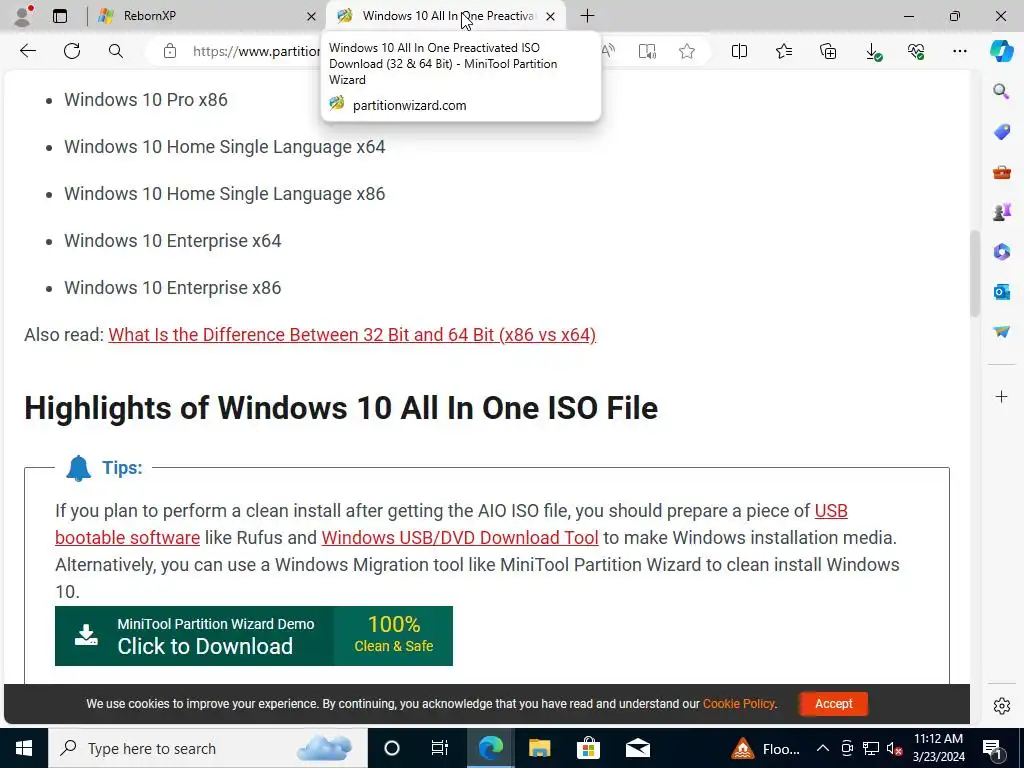The width and height of the screenshot is (1024, 768).
Task: Click the address bar URL
Action: (256, 51)
